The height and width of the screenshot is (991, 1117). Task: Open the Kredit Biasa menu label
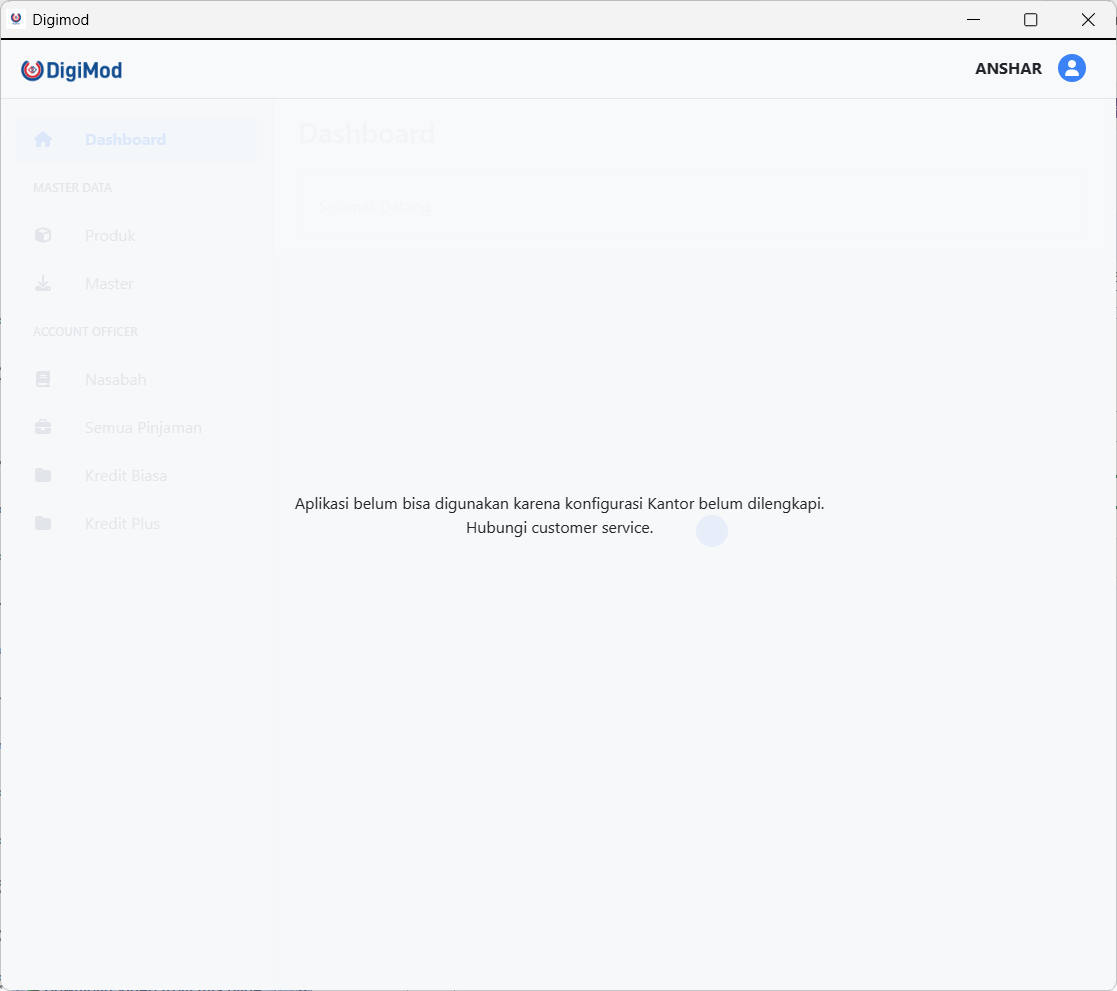click(126, 476)
